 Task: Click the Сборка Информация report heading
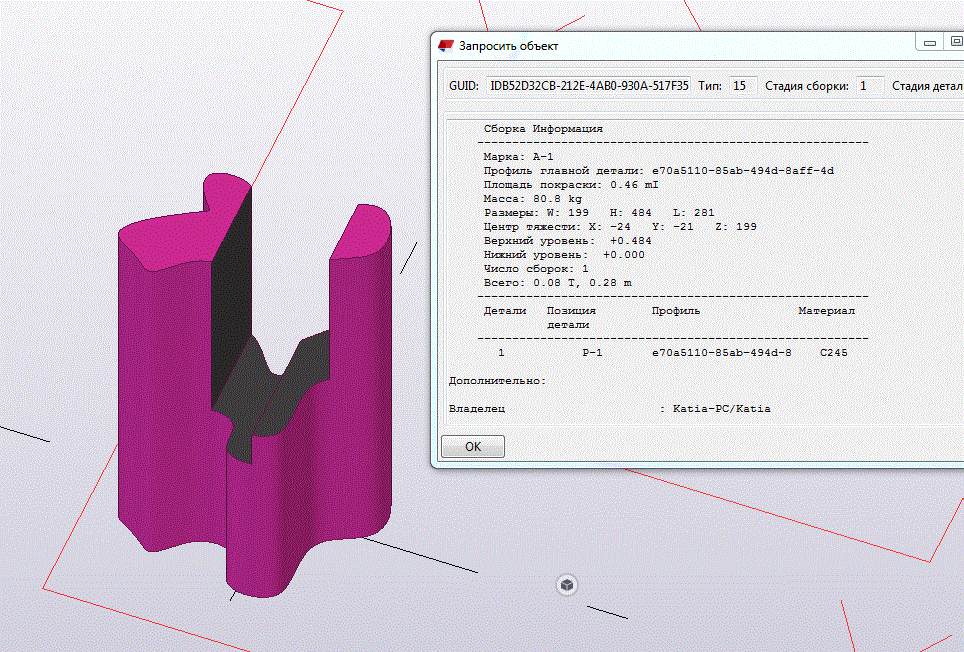[543, 129]
